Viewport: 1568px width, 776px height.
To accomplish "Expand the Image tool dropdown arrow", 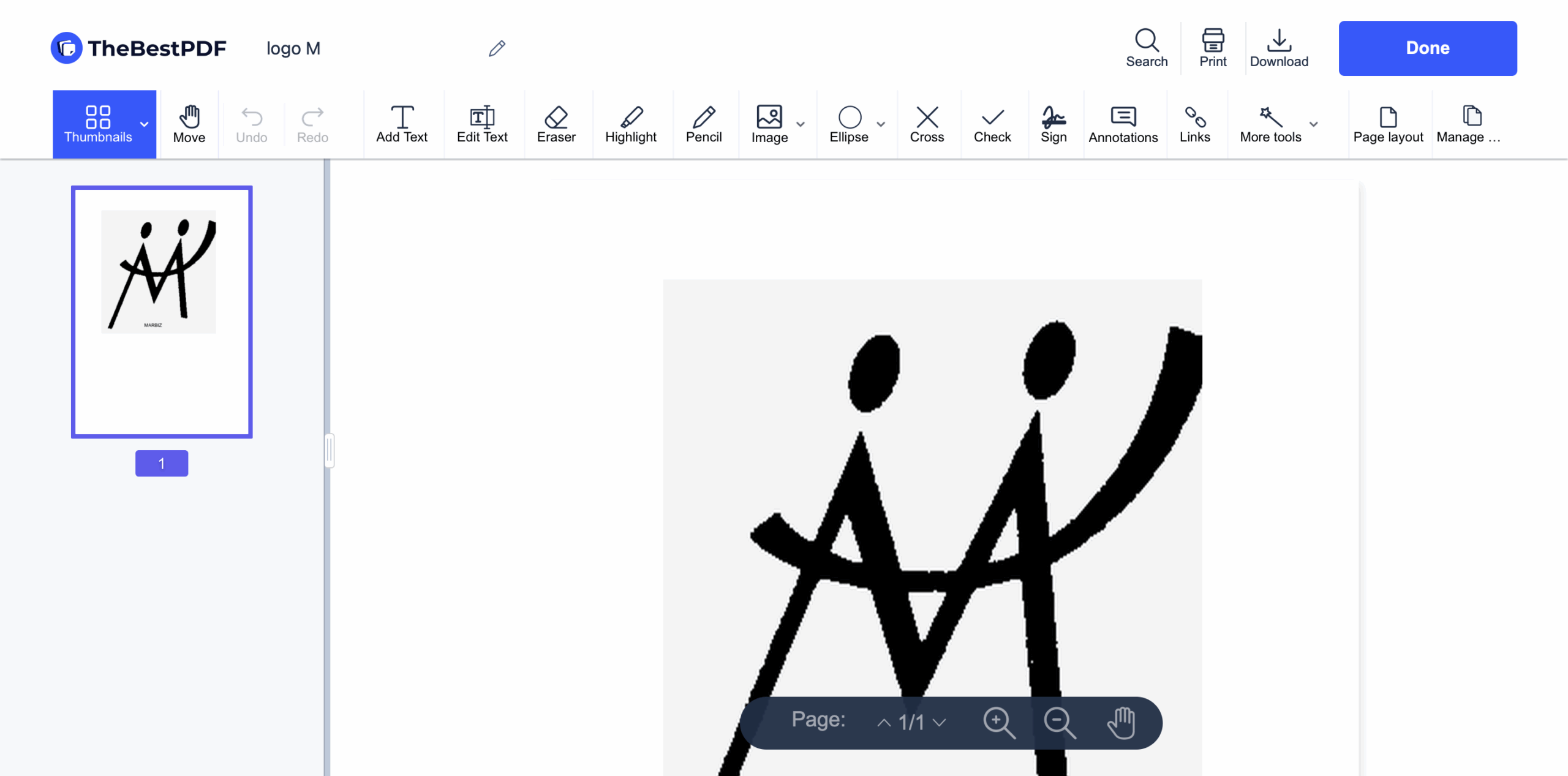I will tap(800, 124).
